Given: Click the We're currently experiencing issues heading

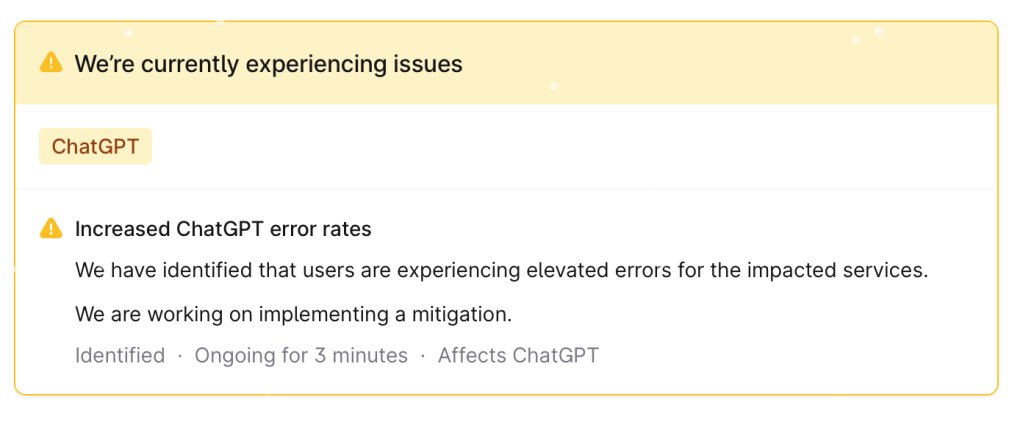Looking at the screenshot, I should (x=268, y=64).
